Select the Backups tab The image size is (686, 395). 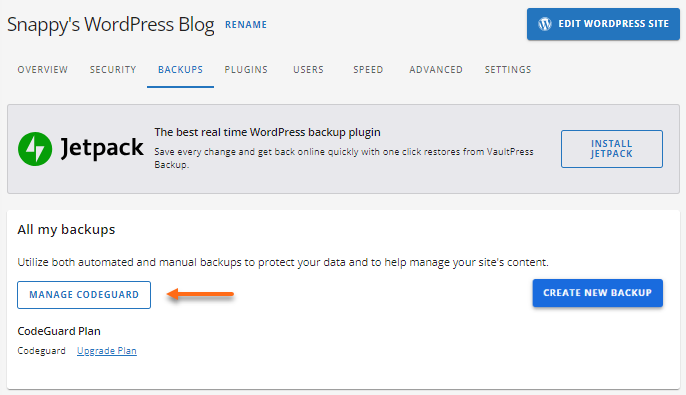click(180, 70)
